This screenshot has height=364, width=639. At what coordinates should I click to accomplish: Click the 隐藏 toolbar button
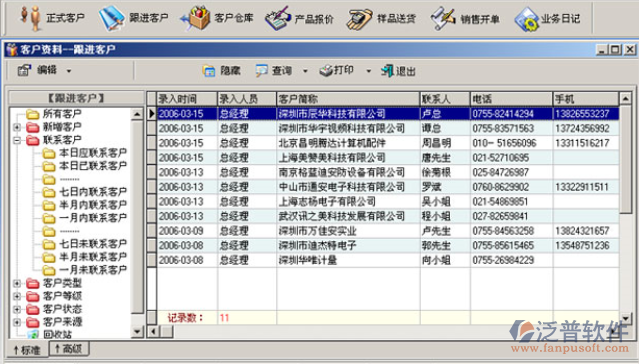tap(221, 71)
